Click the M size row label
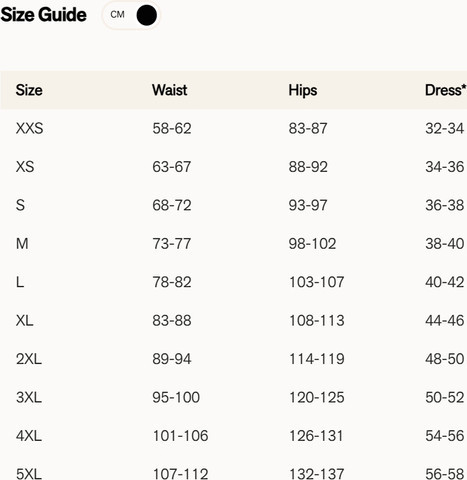The image size is (467, 480). 22,244
